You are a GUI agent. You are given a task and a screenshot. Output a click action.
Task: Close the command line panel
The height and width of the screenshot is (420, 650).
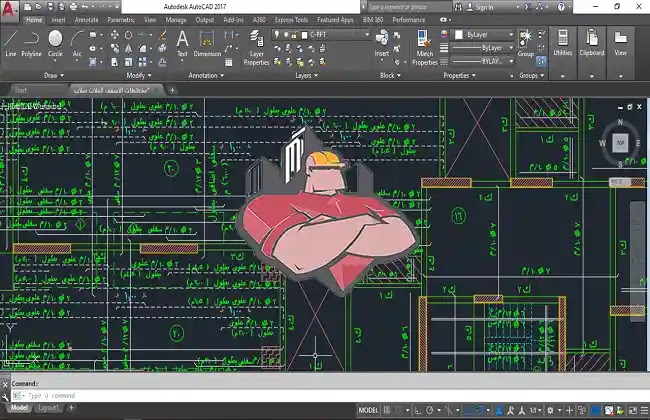coord(5,384)
